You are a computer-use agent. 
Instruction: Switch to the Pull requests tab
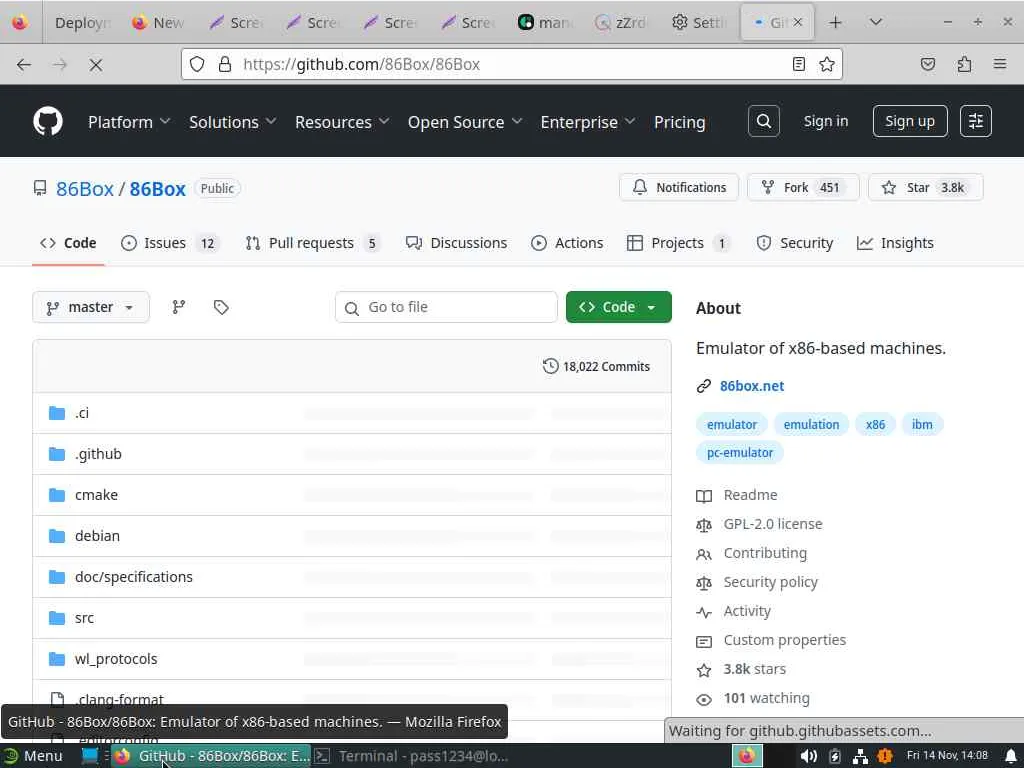(x=312, y=243)
